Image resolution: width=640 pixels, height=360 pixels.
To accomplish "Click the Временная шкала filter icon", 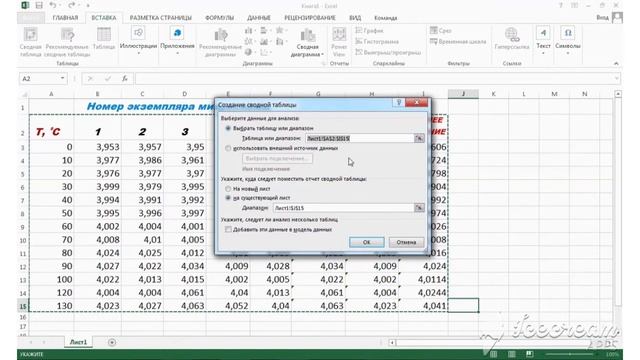I will 458,41.
